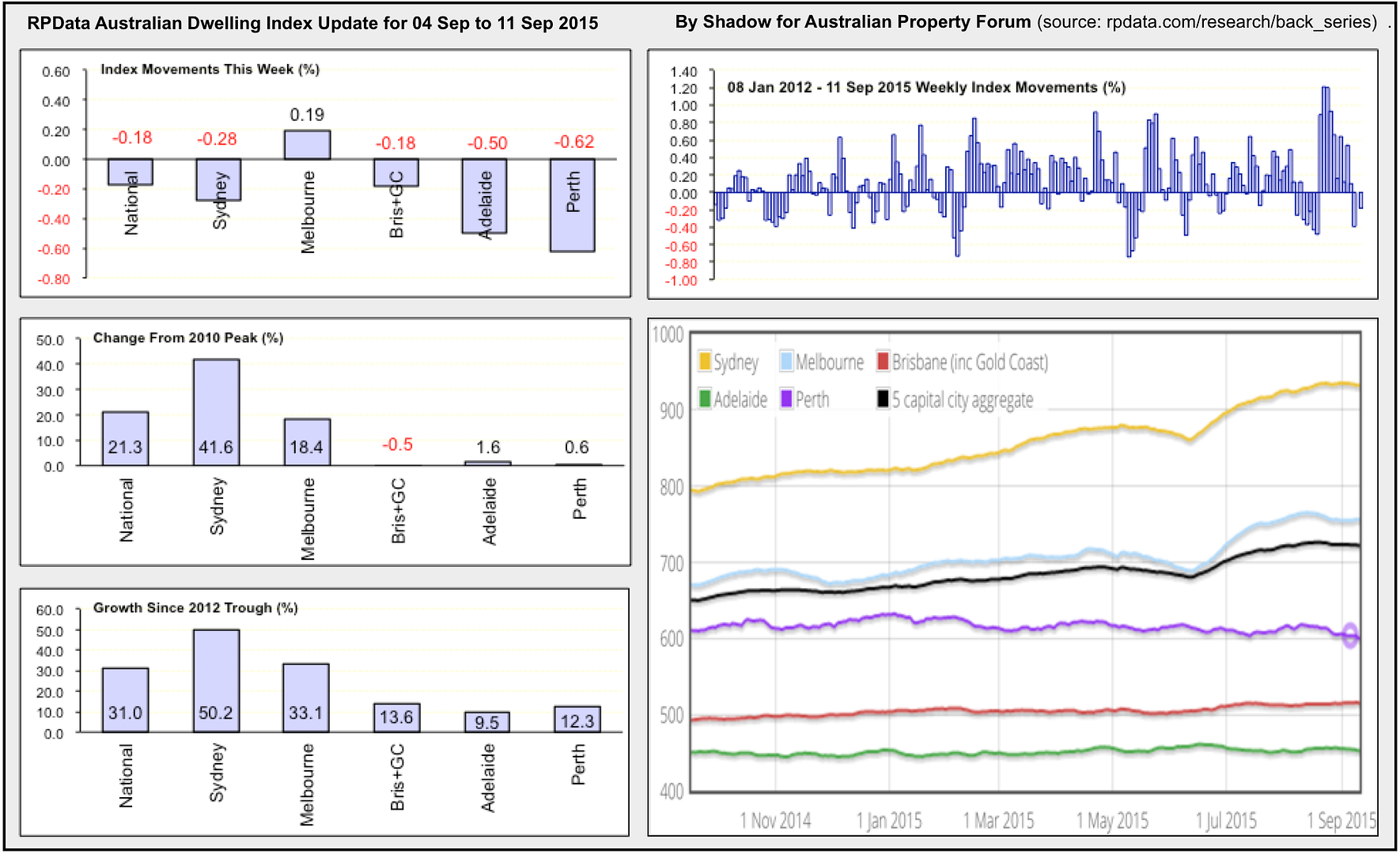Click the Growth Since 2012 Trough chart title
This screenshot has height=854, width=1400.
195,608
